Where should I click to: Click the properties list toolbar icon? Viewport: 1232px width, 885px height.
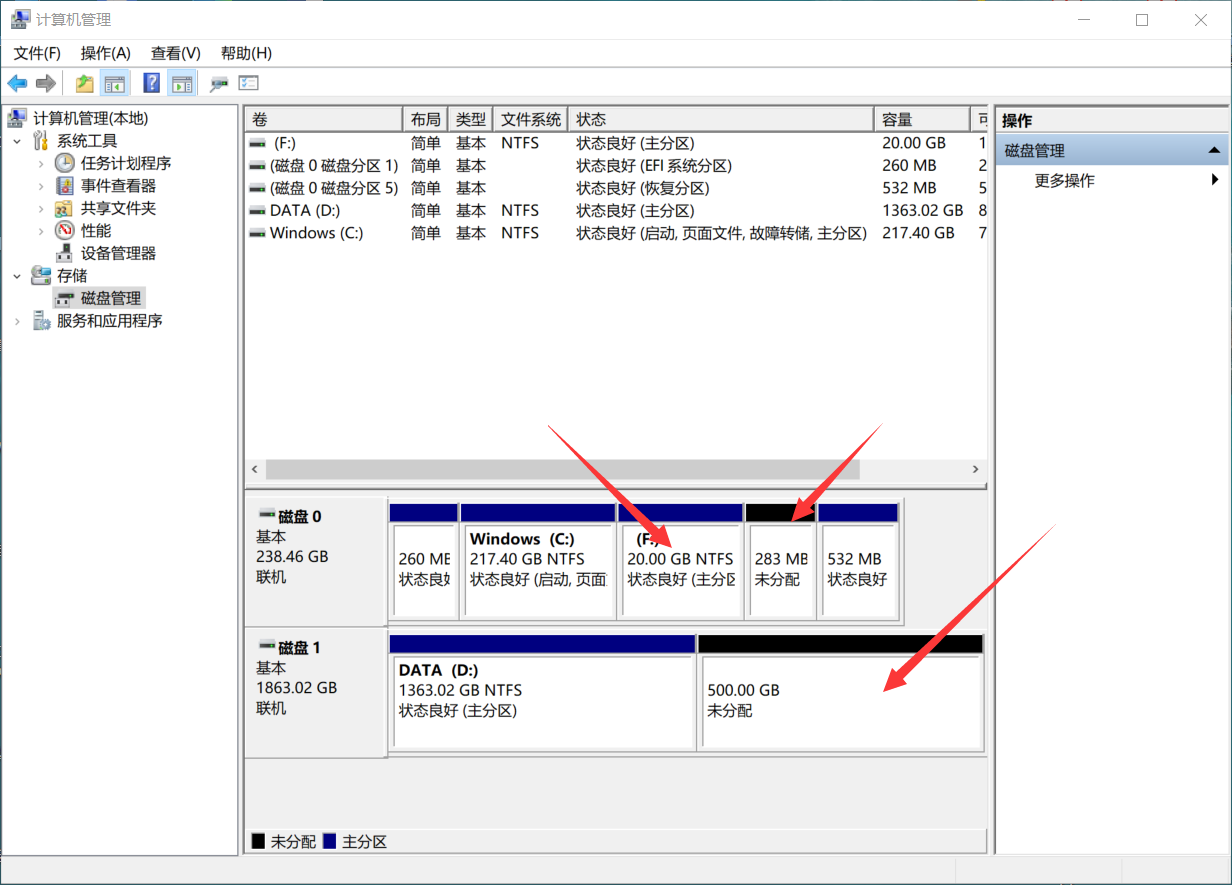pyautogui.click(x=248, y=84)
